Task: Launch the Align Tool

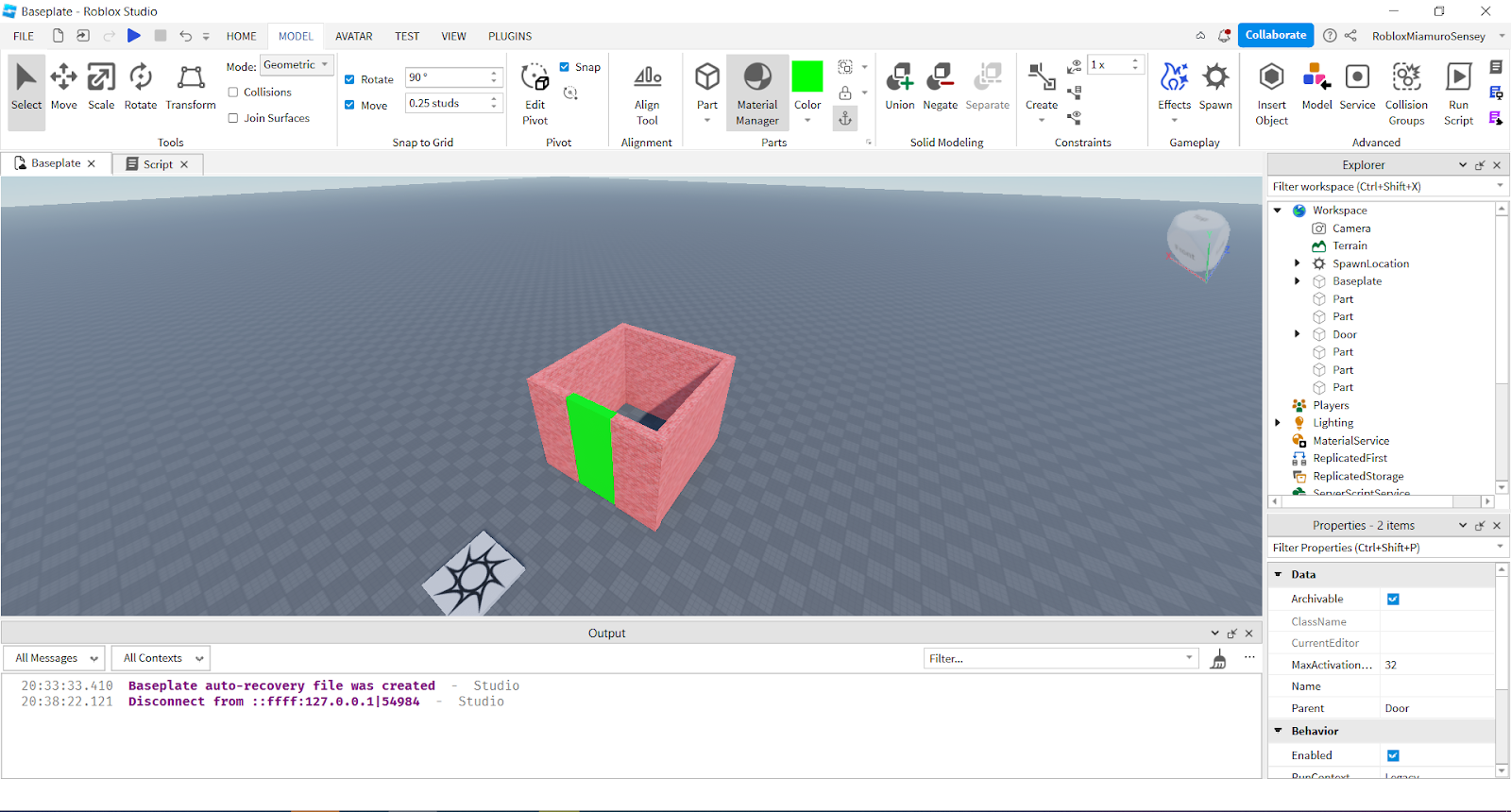Action: point(647,93)
